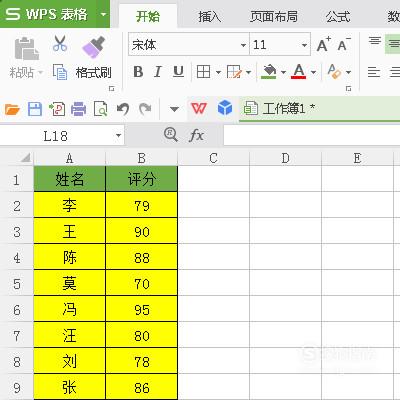Click the 格式刷 label button
The height and width of the screenshot is (400, 400).
93,72
